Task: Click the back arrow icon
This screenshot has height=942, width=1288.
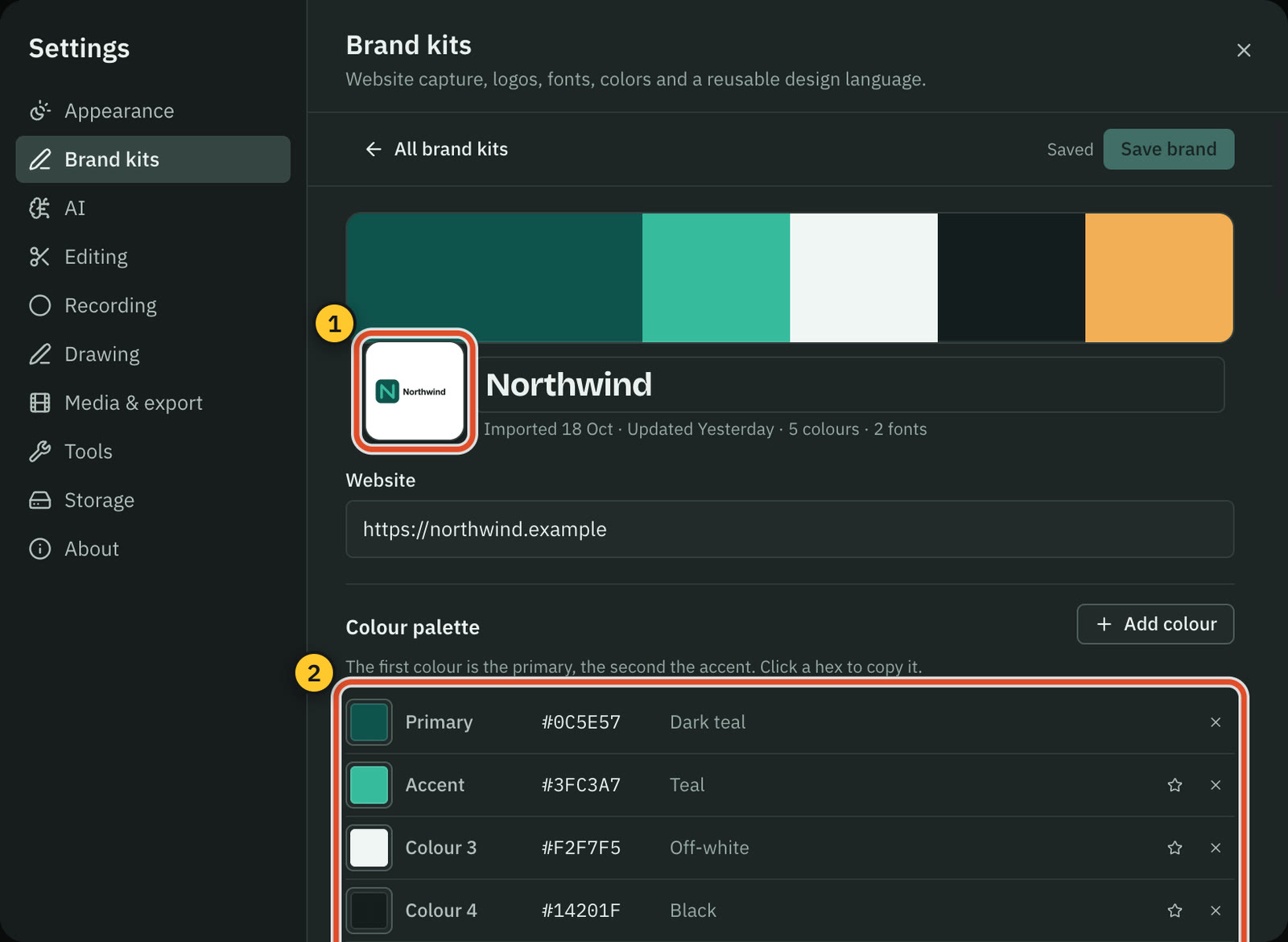Action: click(x=374, y=149)
